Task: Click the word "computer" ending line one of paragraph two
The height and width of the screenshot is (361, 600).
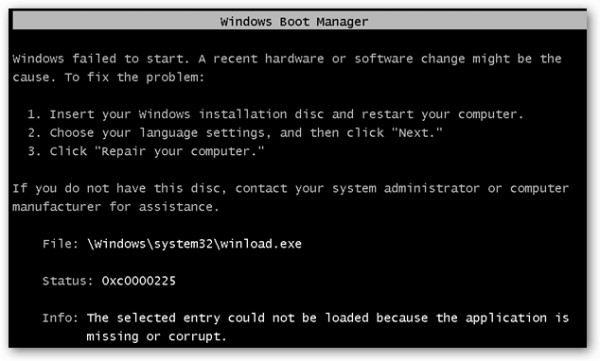Action: point(540,188)
